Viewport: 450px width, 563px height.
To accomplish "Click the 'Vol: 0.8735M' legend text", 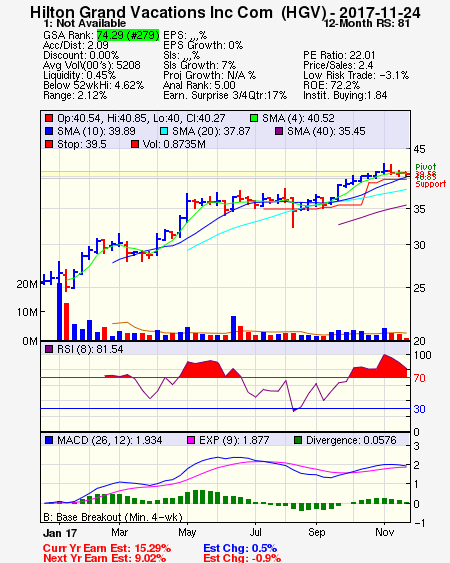I will click(x=175, y=144).
